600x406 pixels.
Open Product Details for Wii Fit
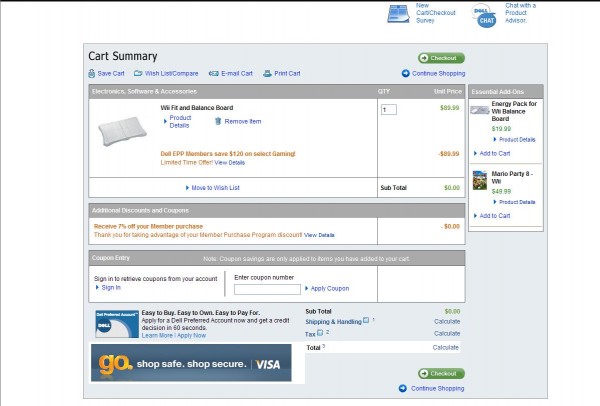(x=180, y=122)
